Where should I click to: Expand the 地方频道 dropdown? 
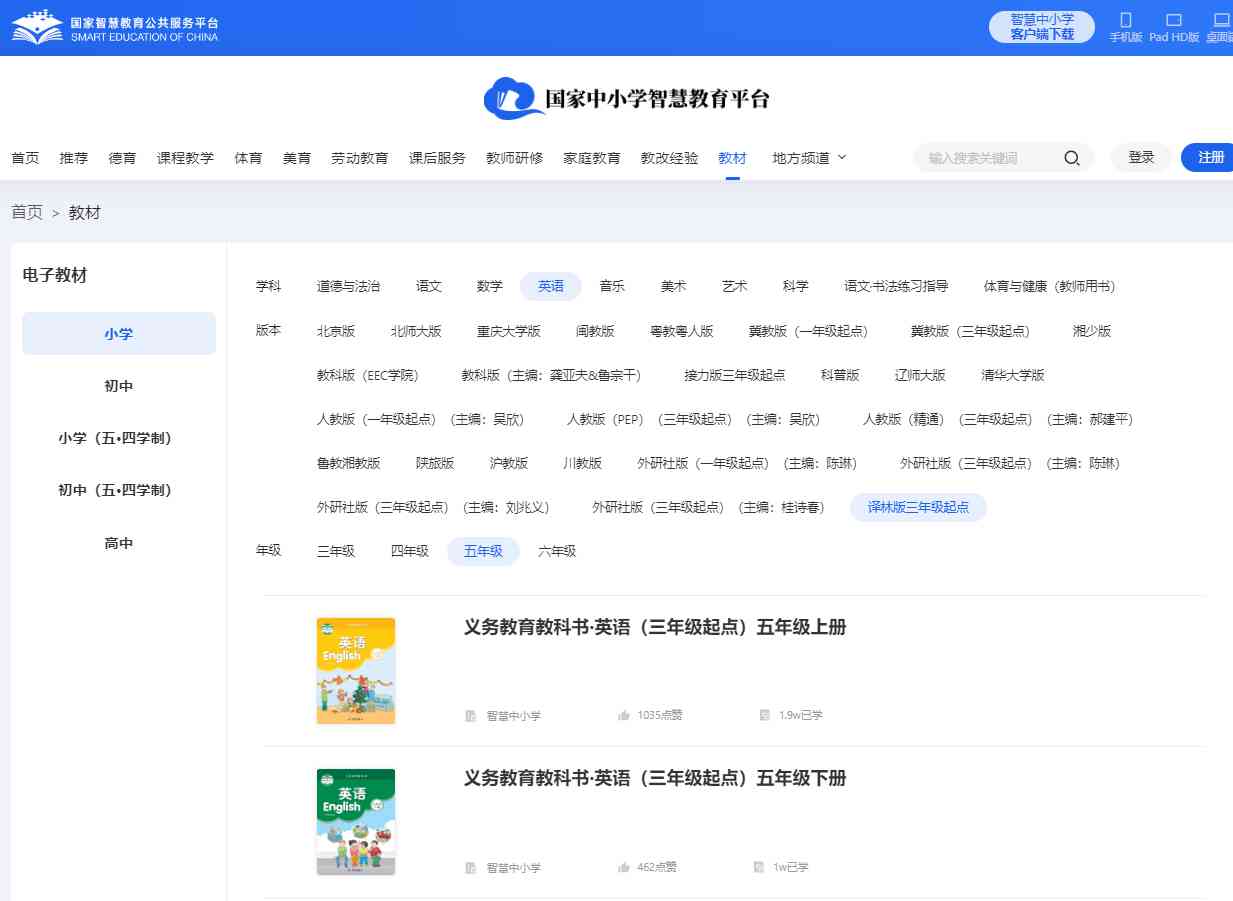(x=809, y=158)
